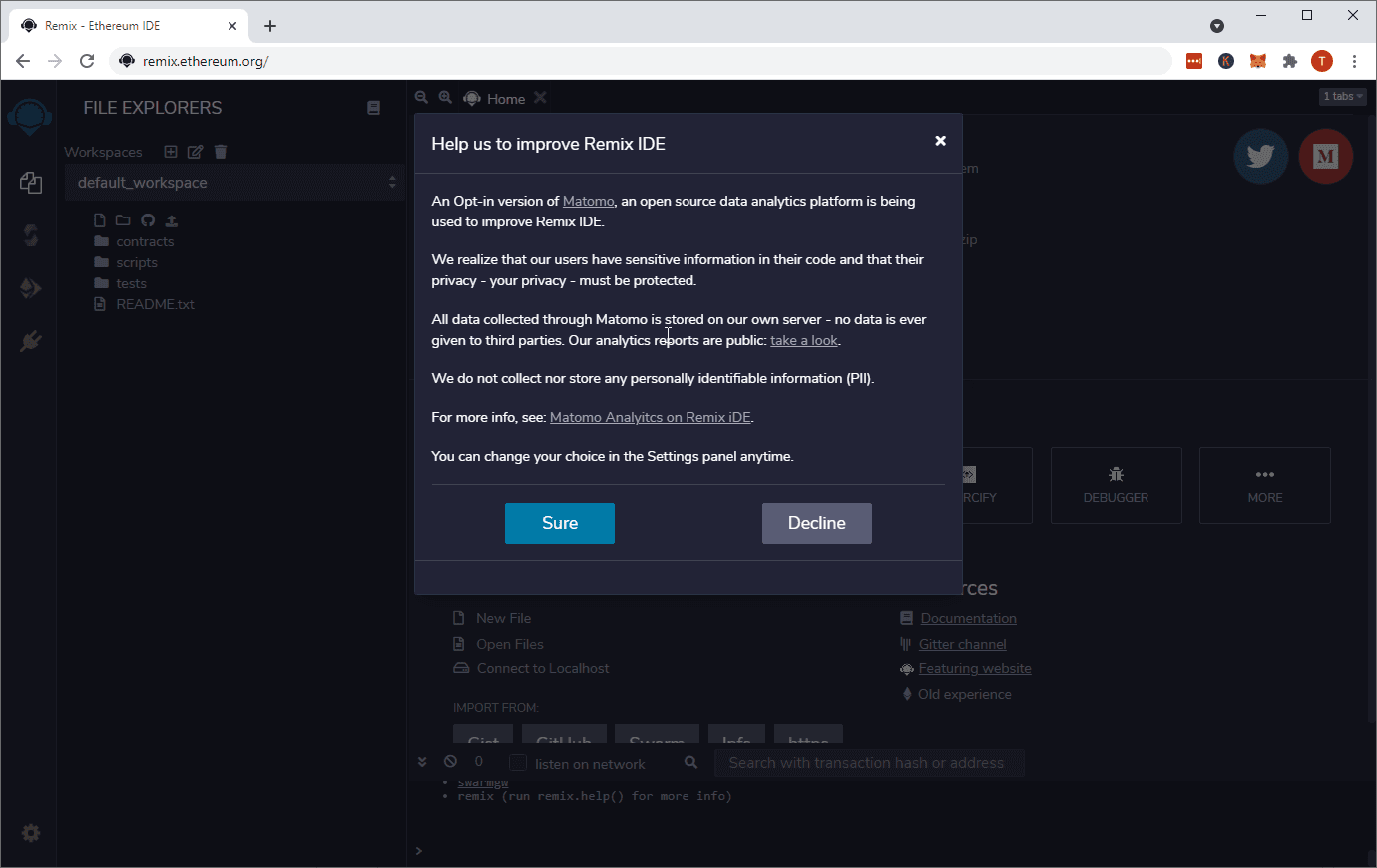The height and width of the screenshot is (868, 1377).
Task: Open File Explorers documentation icon
Action: [x=373, y=108]
